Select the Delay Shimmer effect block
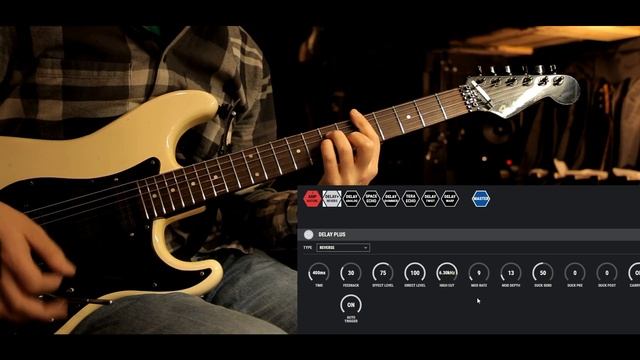The height and width of the screenshot is (360, 640). tap(391, 199)
